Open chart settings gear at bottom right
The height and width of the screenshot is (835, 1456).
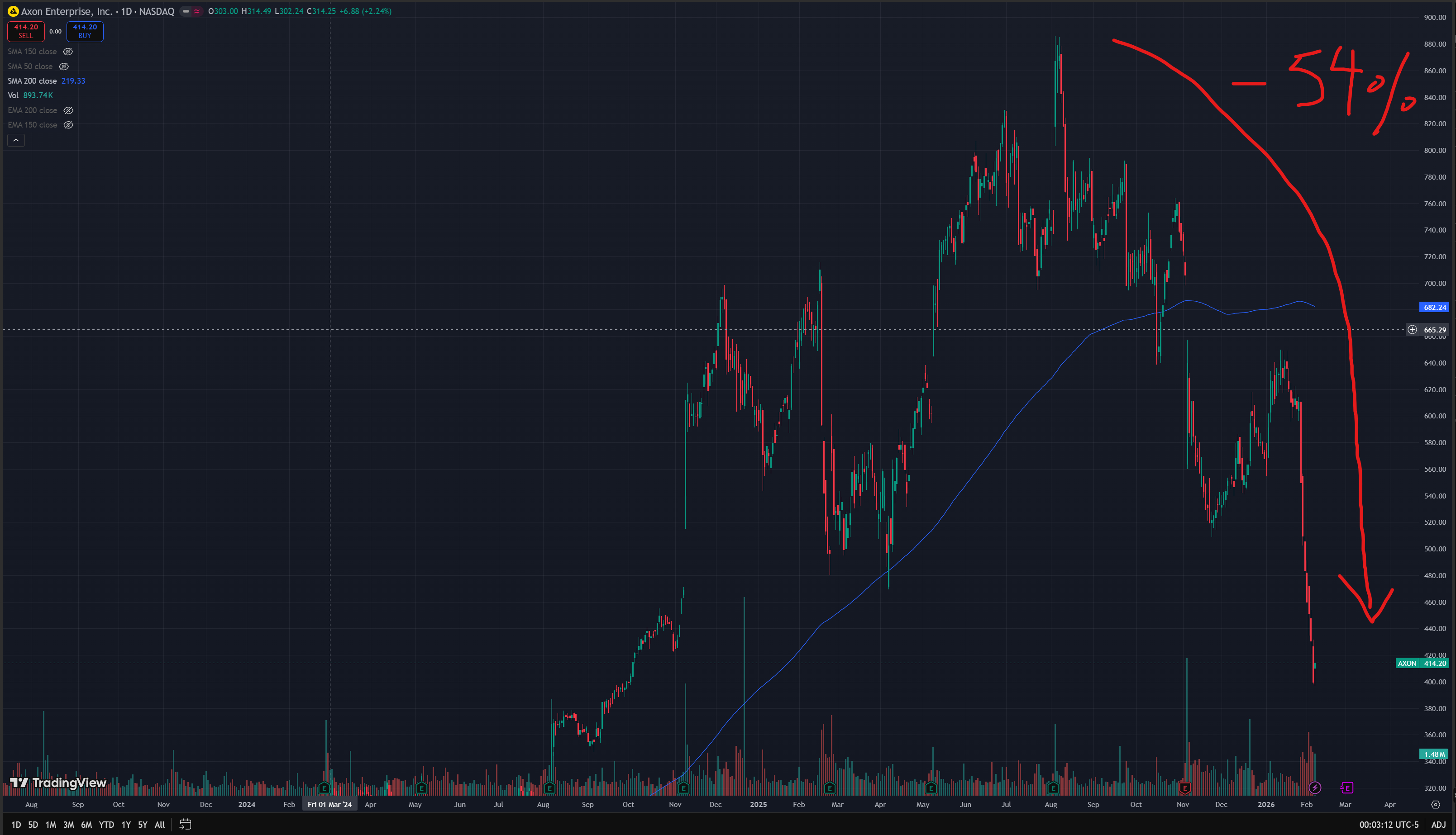pyautogui.click(x=1435, y=805)
